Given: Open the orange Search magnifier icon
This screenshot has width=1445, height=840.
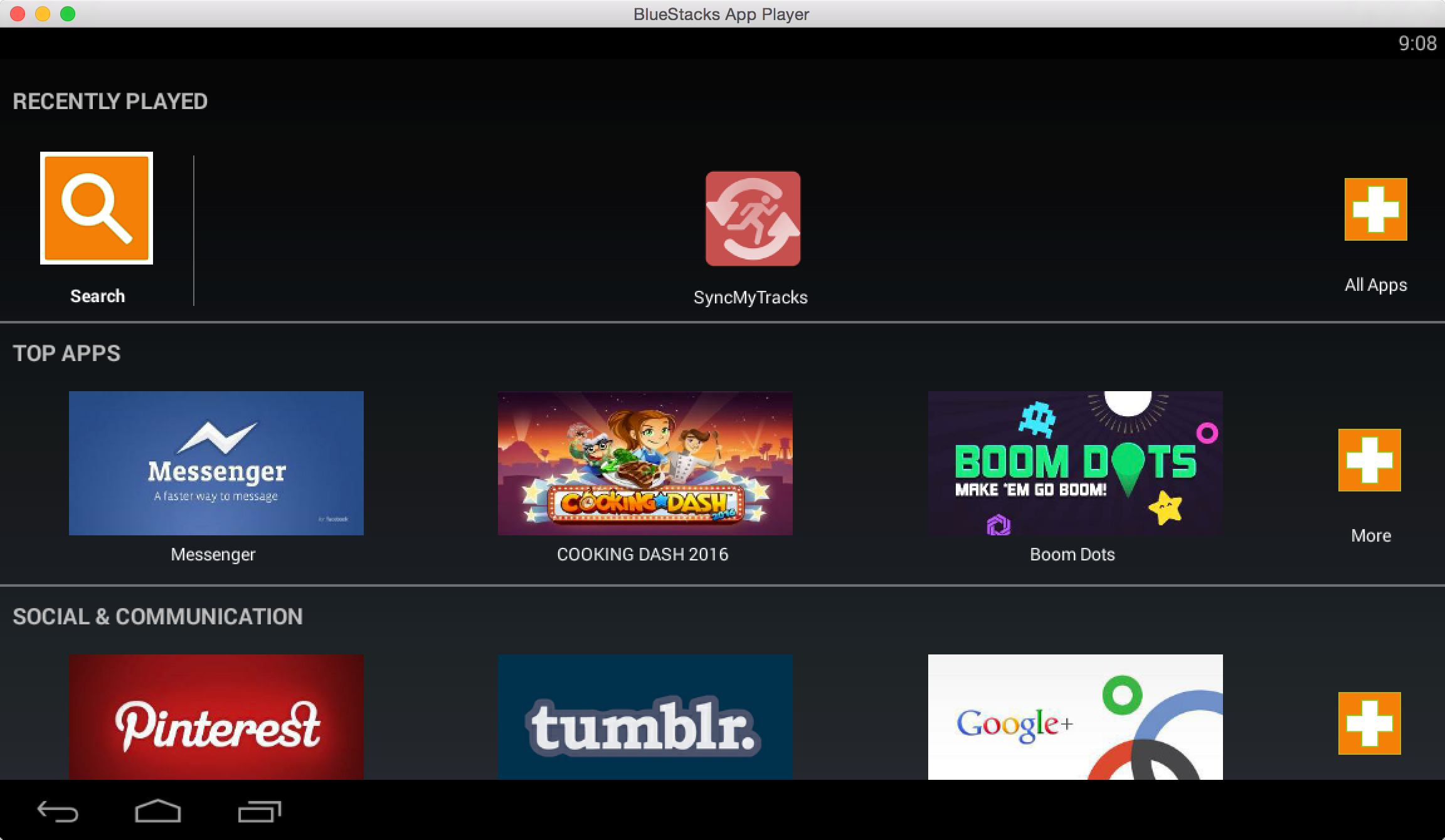Looking at the screenshot, I should 97,208.
